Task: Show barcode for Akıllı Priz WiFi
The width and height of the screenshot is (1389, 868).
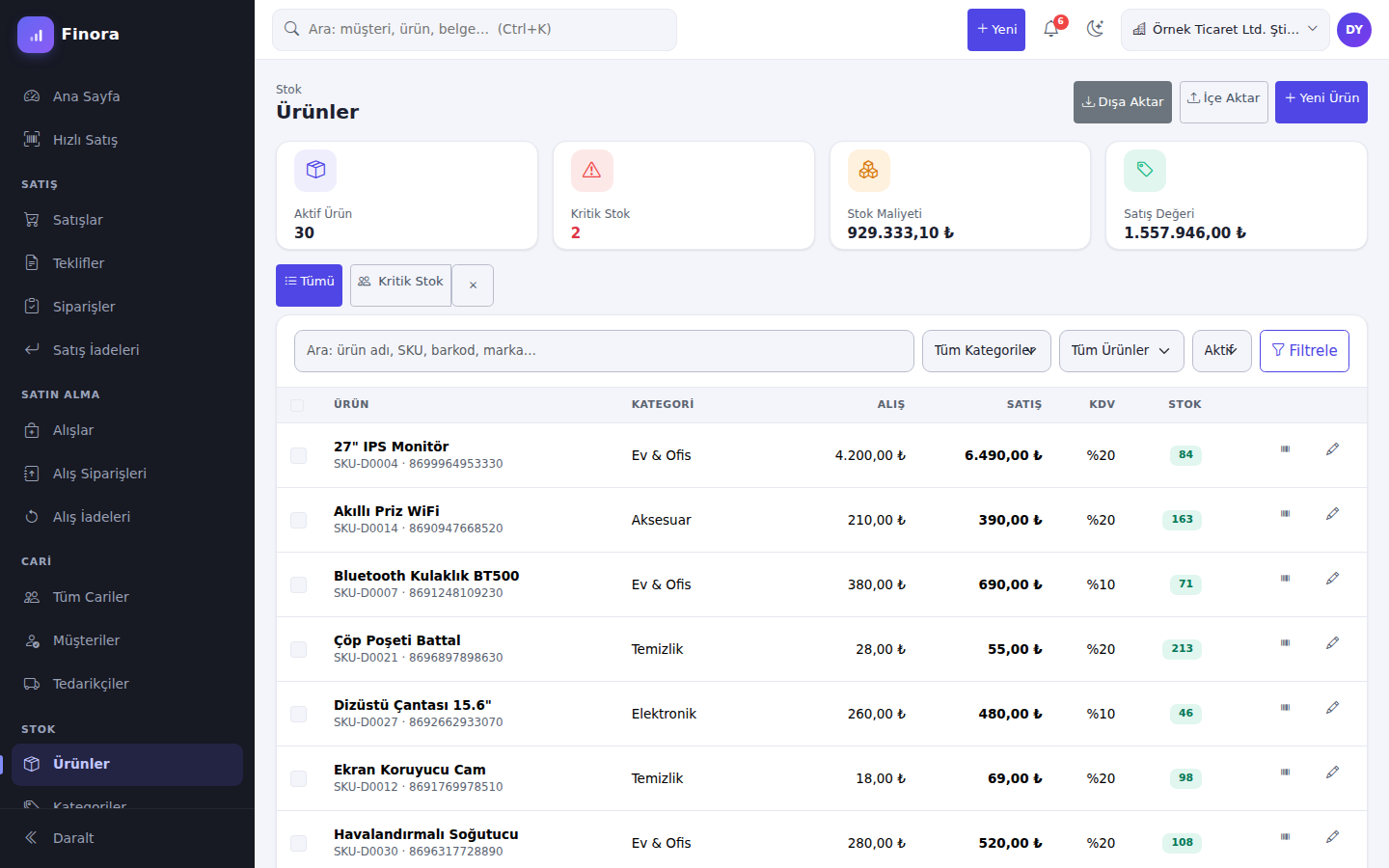Action: tap(1285, 514)
